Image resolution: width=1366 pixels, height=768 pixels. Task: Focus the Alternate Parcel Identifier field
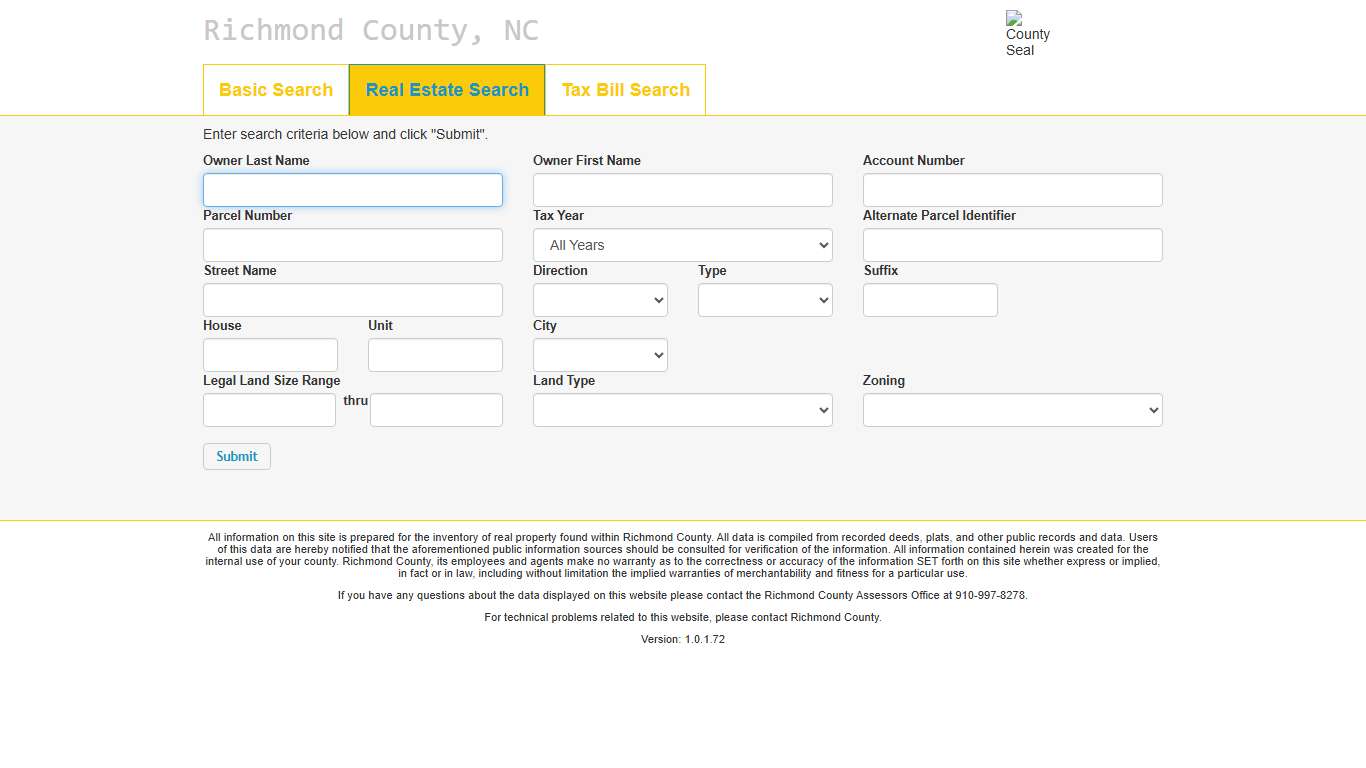(1012, 245)
